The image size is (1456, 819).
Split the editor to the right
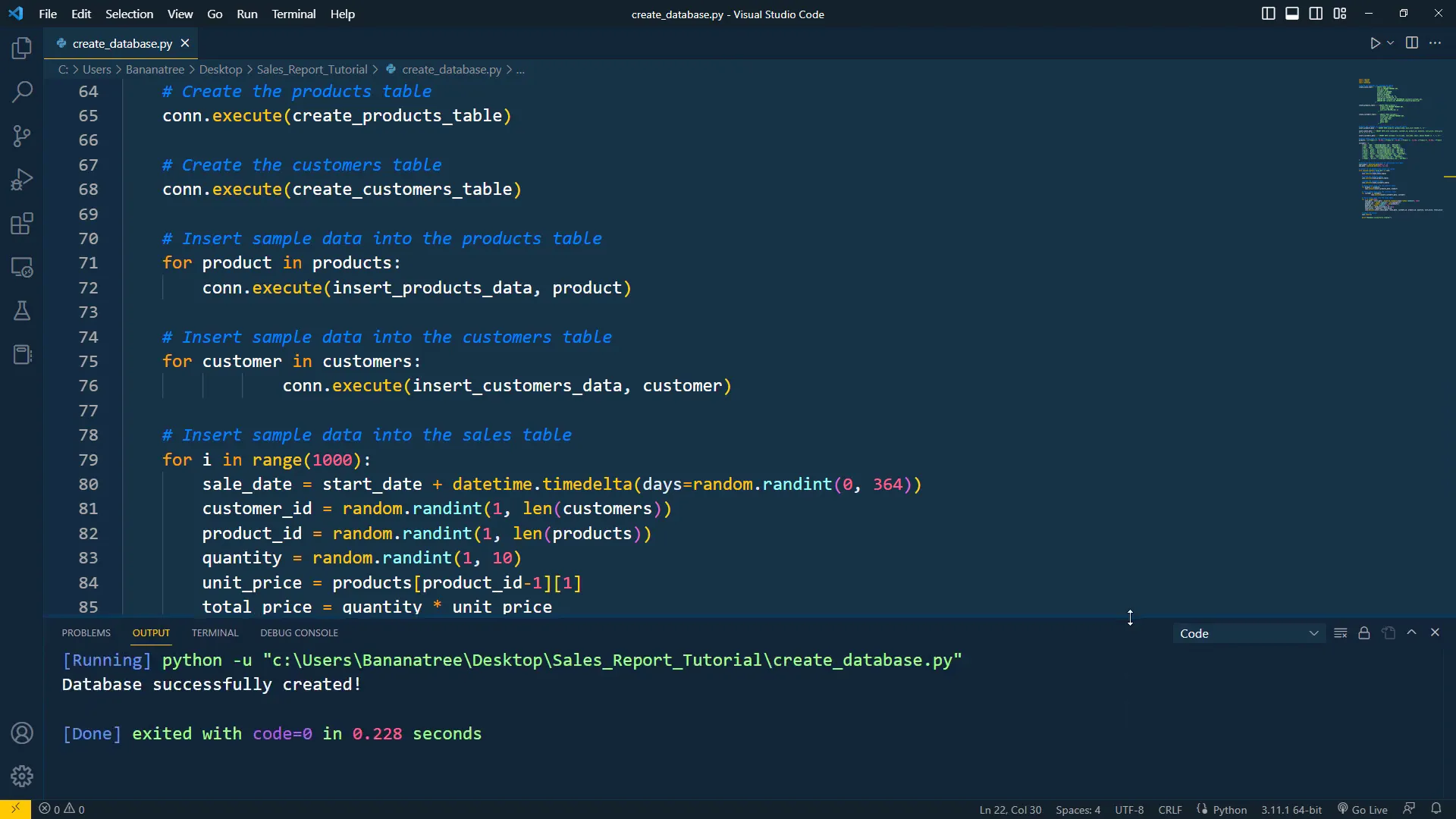click(1412, 43)
